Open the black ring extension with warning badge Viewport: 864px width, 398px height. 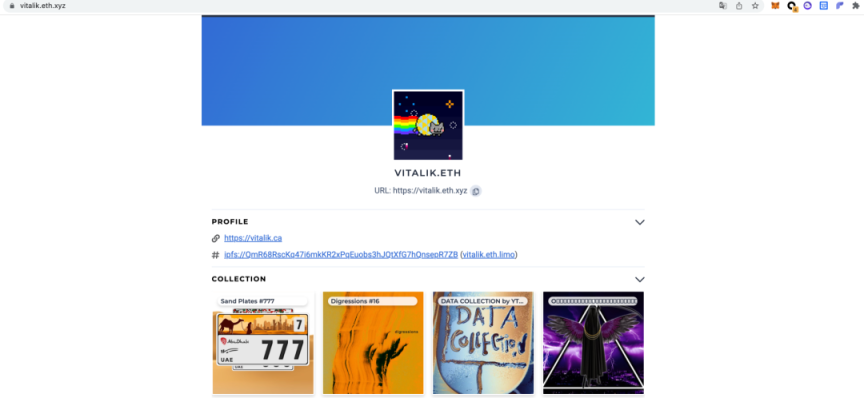(x=792, y=6)
